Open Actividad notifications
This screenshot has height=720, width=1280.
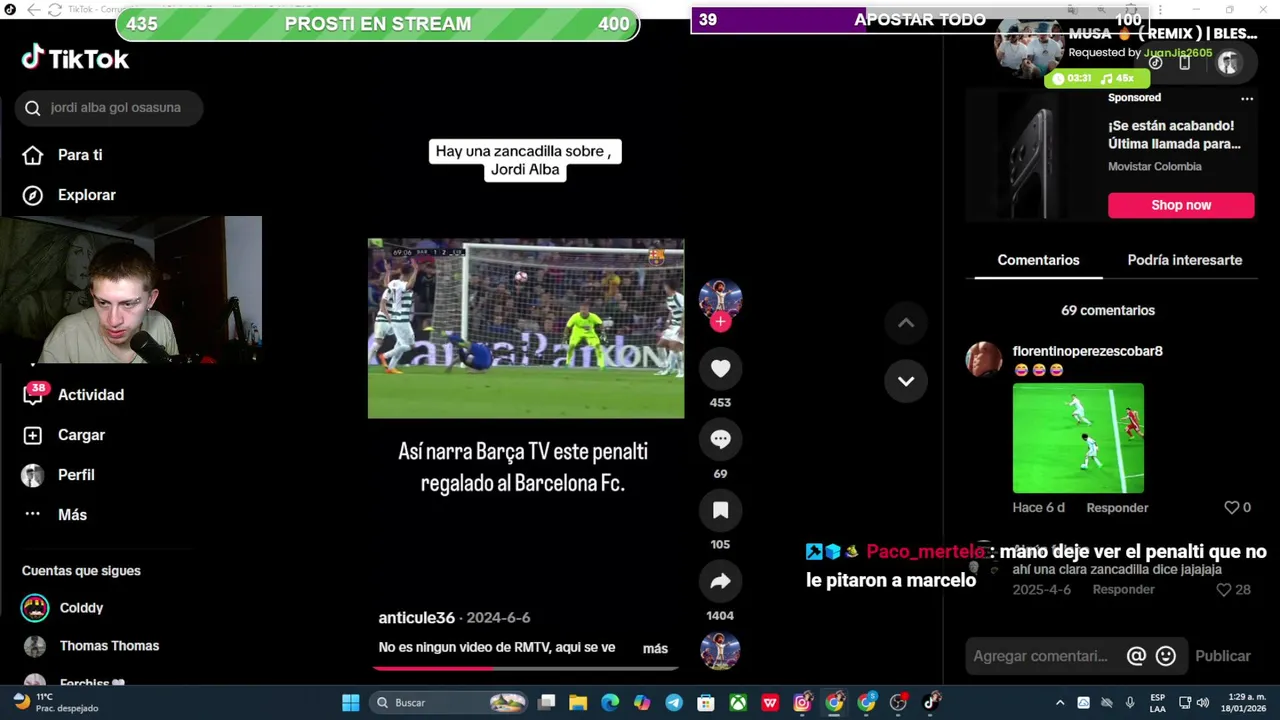(73, 395)
